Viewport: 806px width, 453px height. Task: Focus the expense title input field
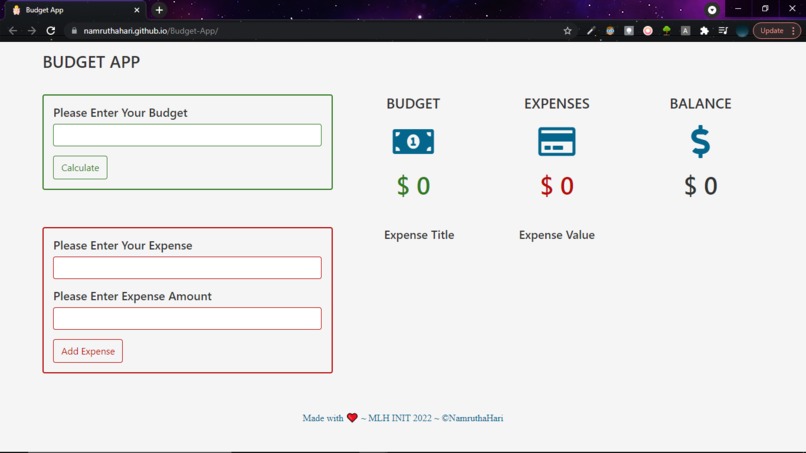tap(187, 268)
